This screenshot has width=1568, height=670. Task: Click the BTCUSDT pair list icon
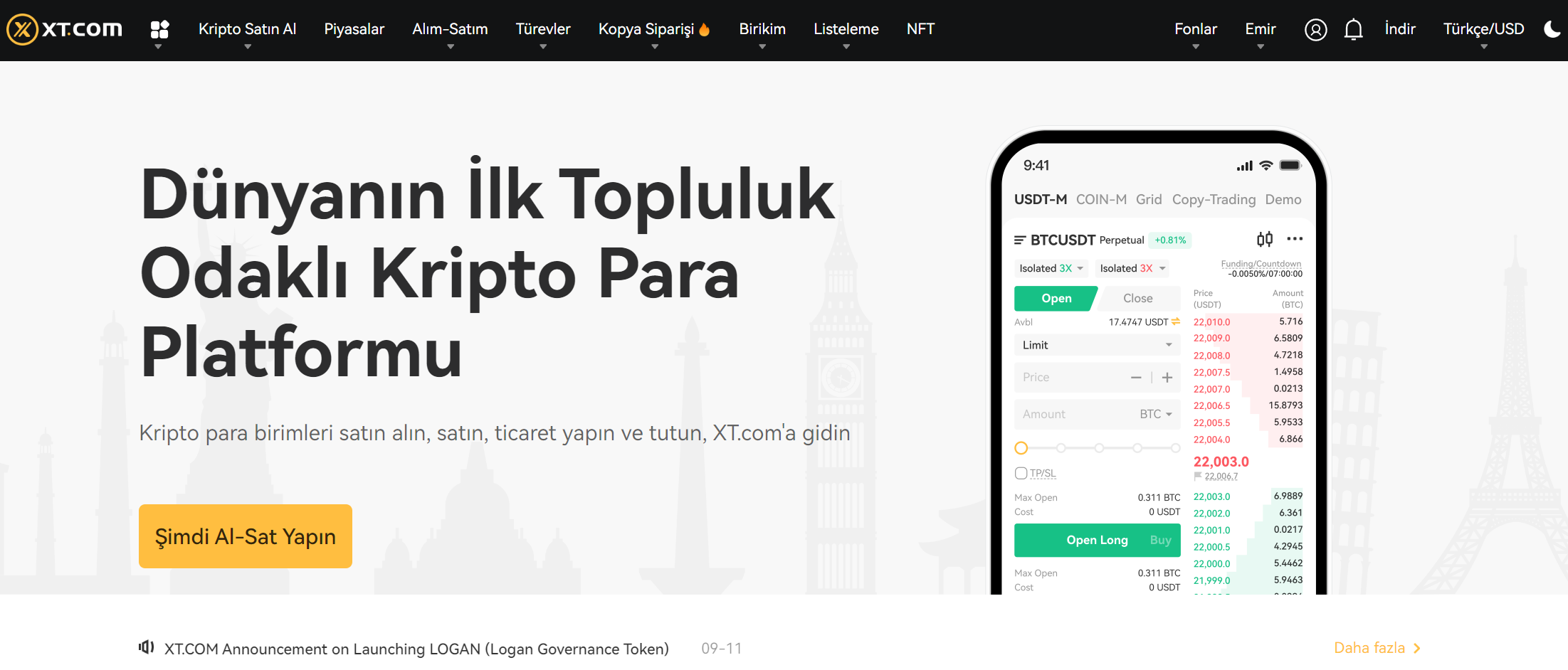tap(1020, 240)
